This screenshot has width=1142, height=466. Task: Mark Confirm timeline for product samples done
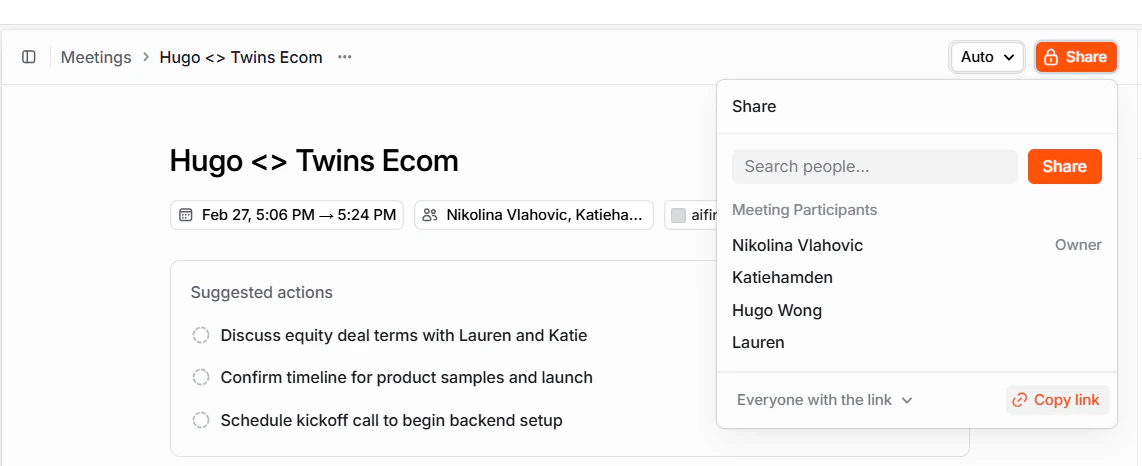tap(200, 378)
